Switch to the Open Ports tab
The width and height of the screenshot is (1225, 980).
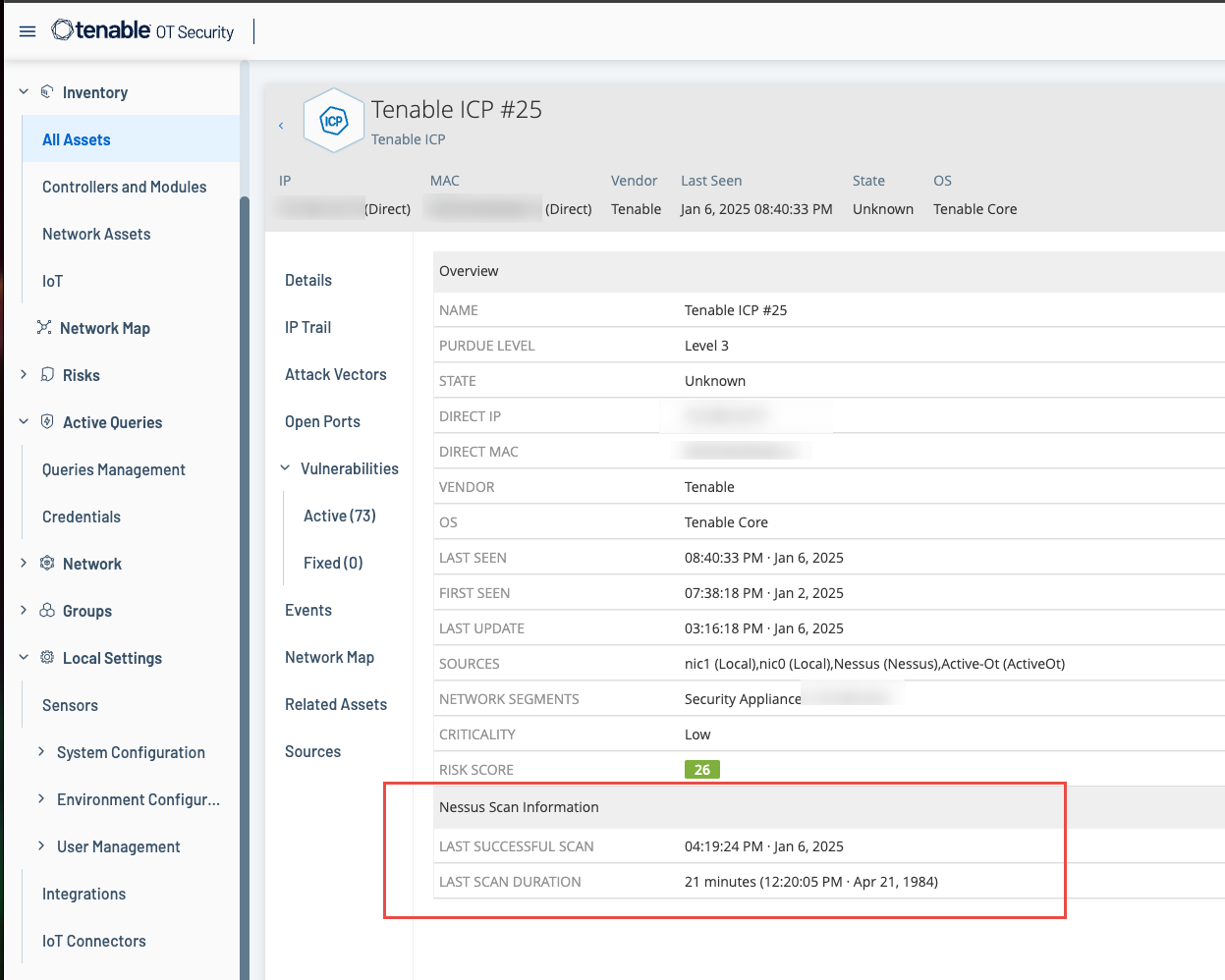click(x=322, y=421)
